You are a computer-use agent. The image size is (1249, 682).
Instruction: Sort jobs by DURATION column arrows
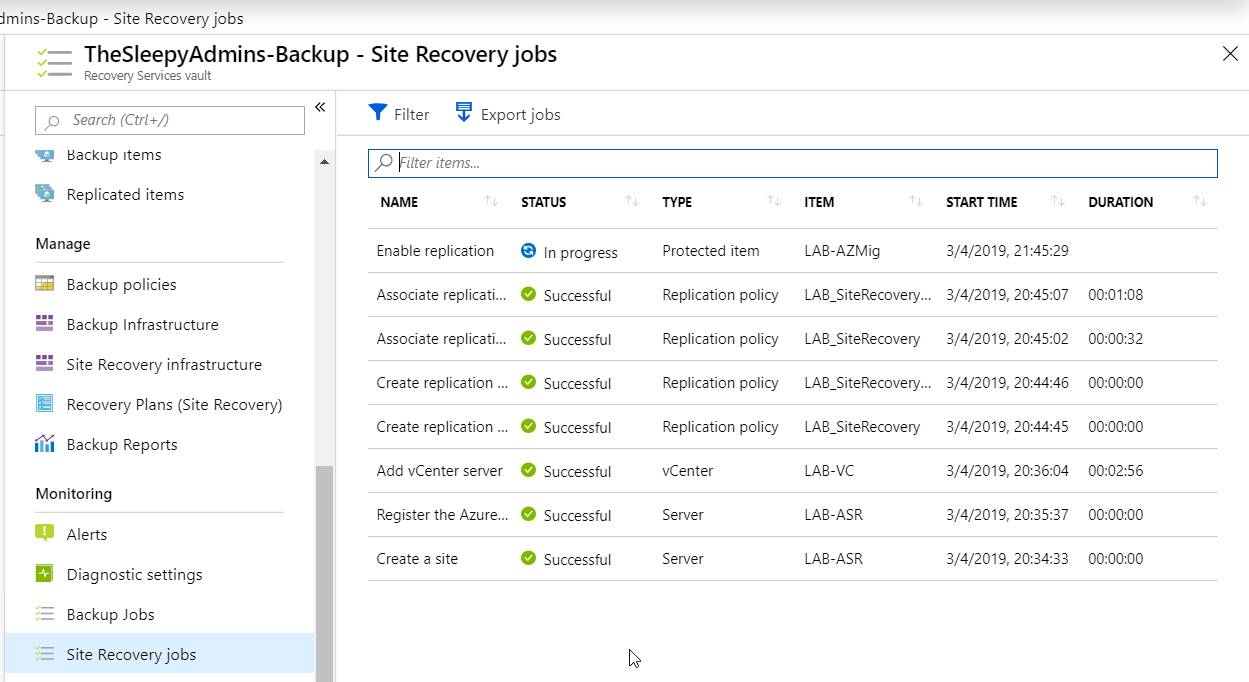pos(1200,202)
